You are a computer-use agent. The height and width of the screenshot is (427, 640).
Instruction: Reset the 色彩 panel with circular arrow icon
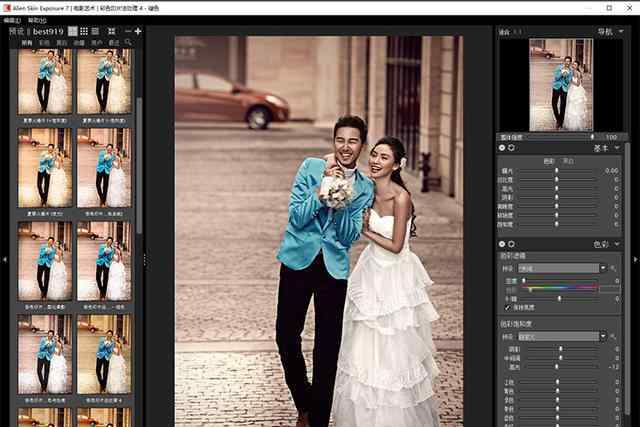[511, 243]
